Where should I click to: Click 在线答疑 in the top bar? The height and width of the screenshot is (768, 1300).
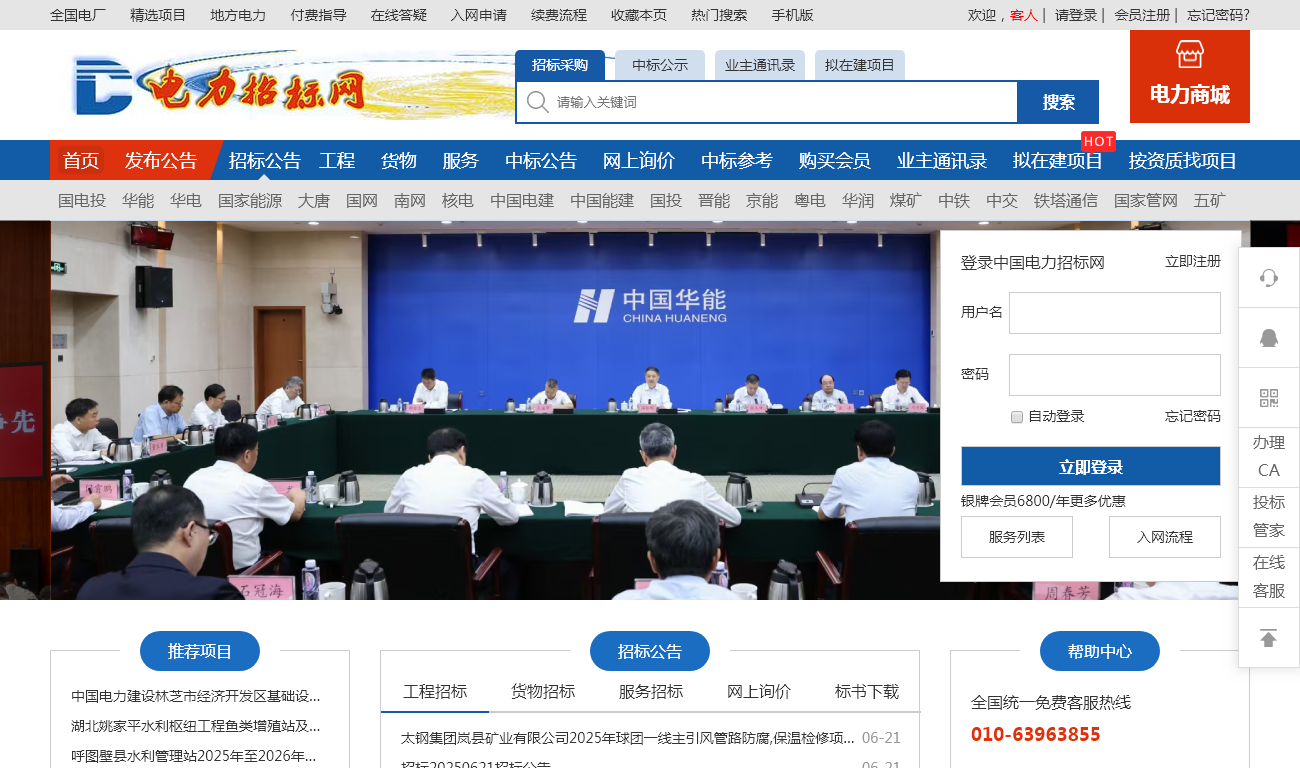pos(399,15)
